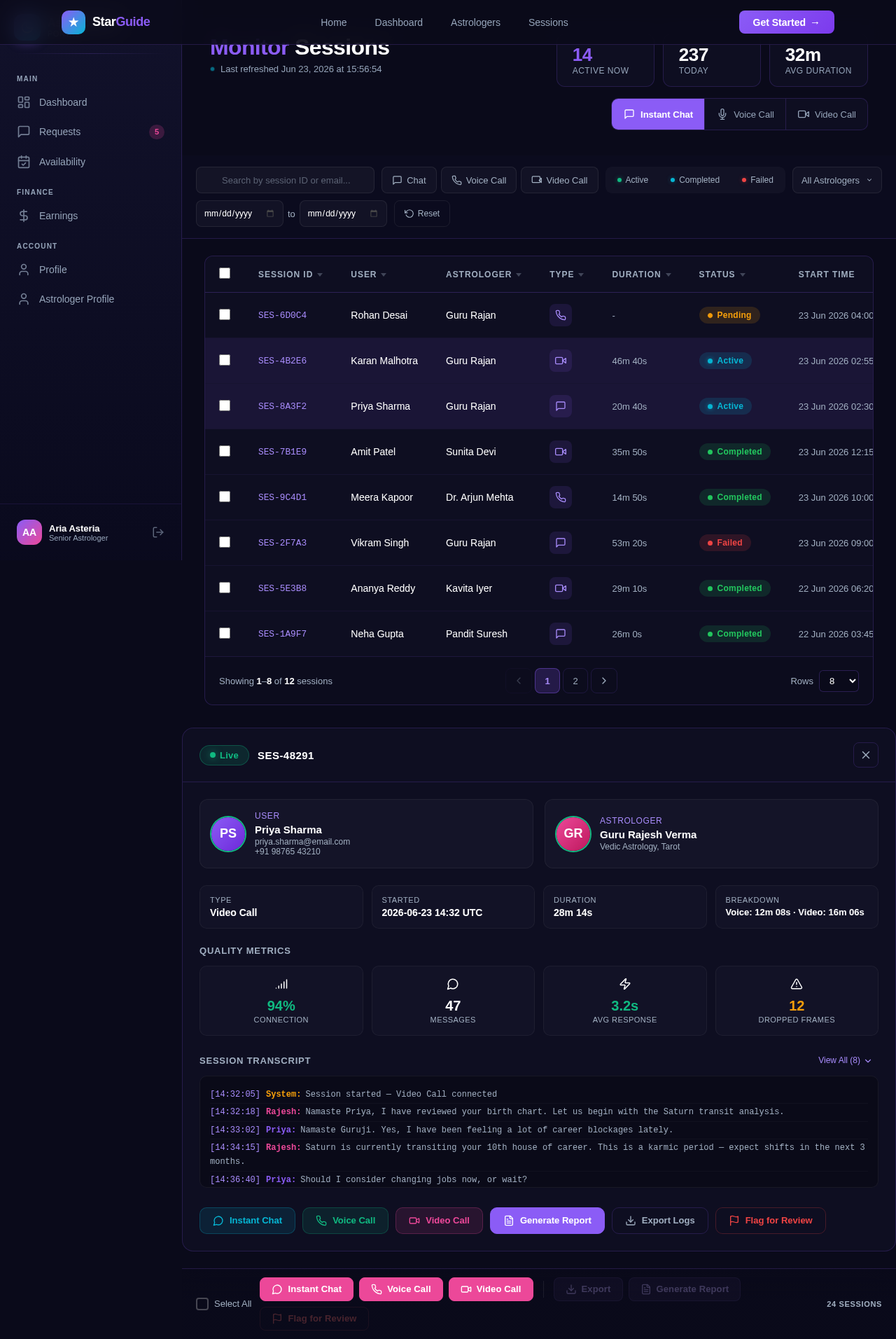Switch to the Voice Call tab at top
The height and width of the screenshot is (1339, 896).
745,114
